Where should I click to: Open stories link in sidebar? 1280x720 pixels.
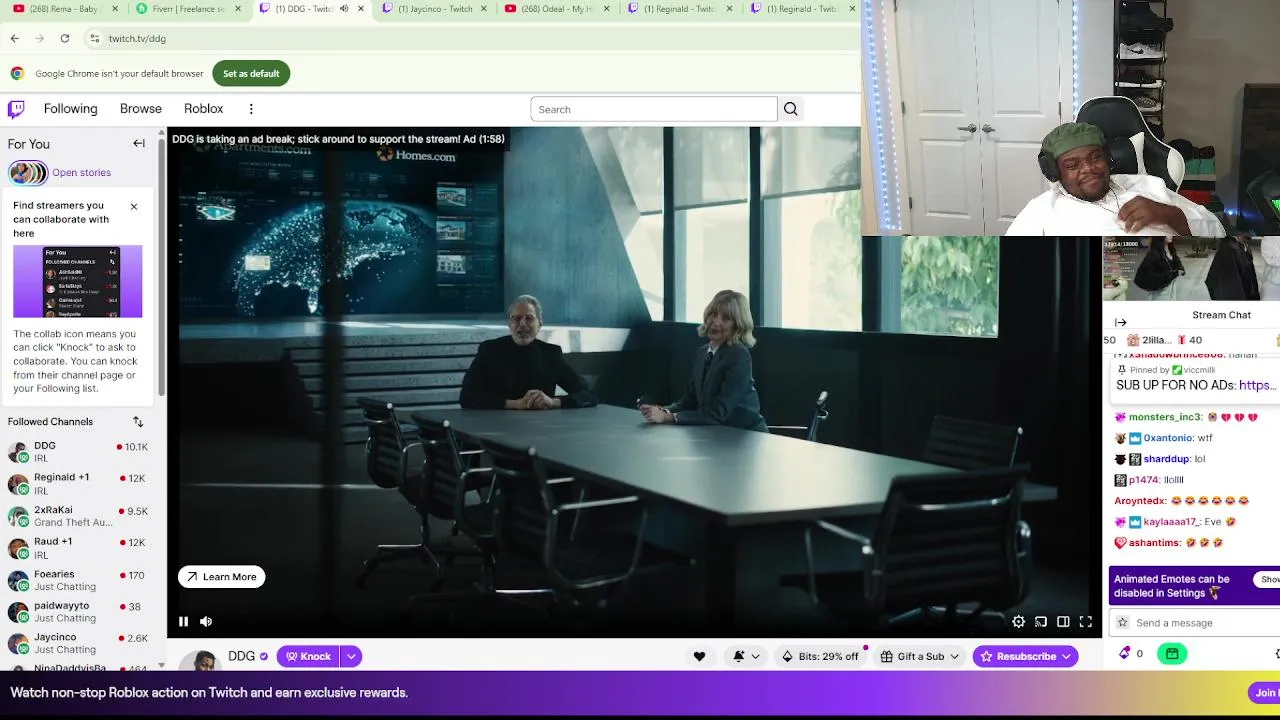pos(82,173)
